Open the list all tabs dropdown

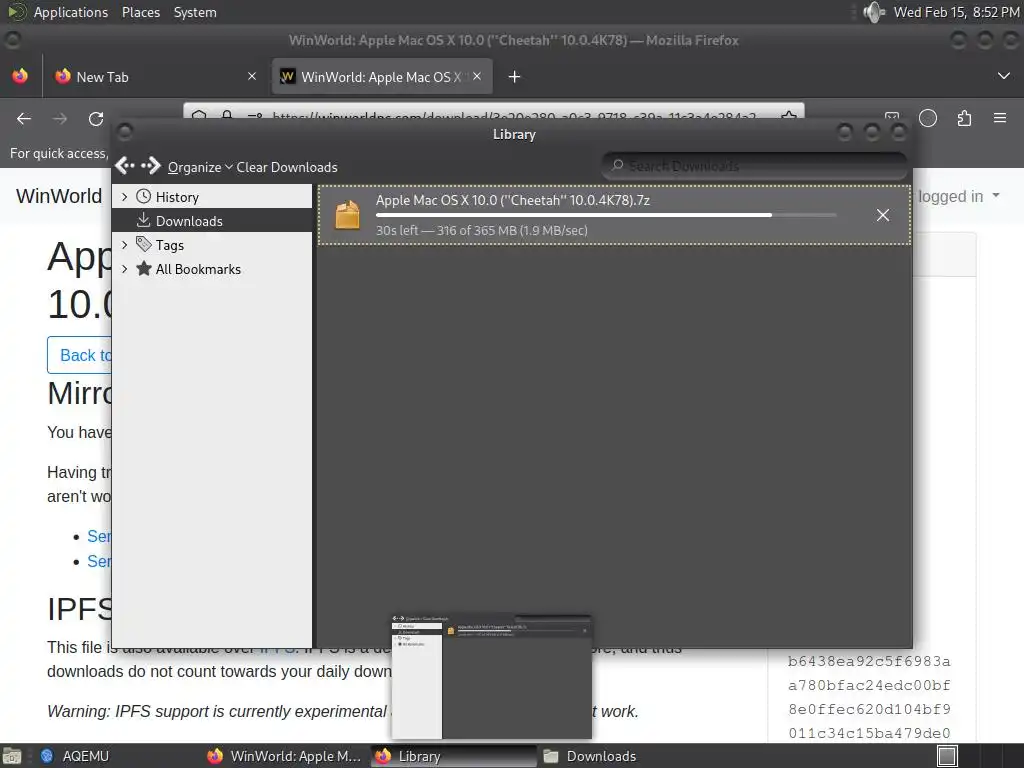point(1004,76)
